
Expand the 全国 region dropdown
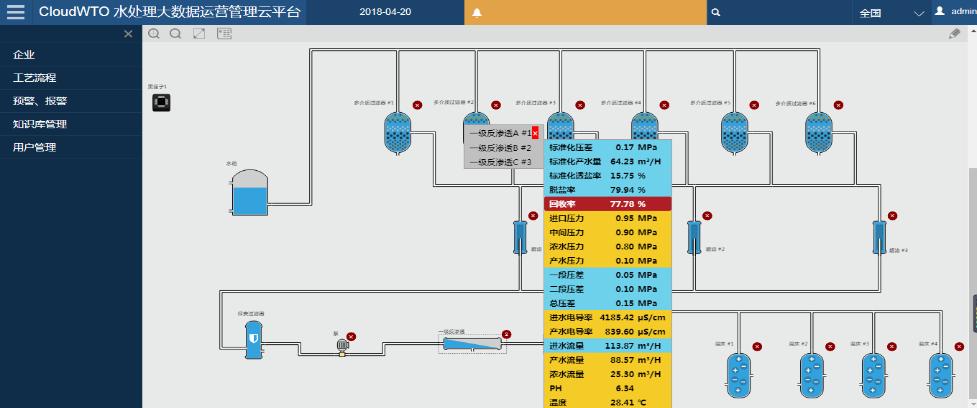(x=919, y=14)
